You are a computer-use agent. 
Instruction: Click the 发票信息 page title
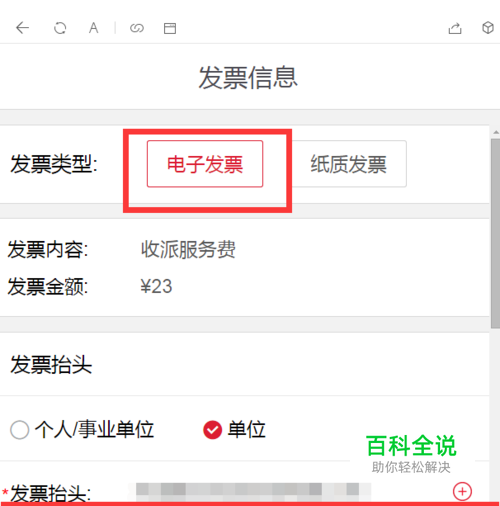point(248,78)
